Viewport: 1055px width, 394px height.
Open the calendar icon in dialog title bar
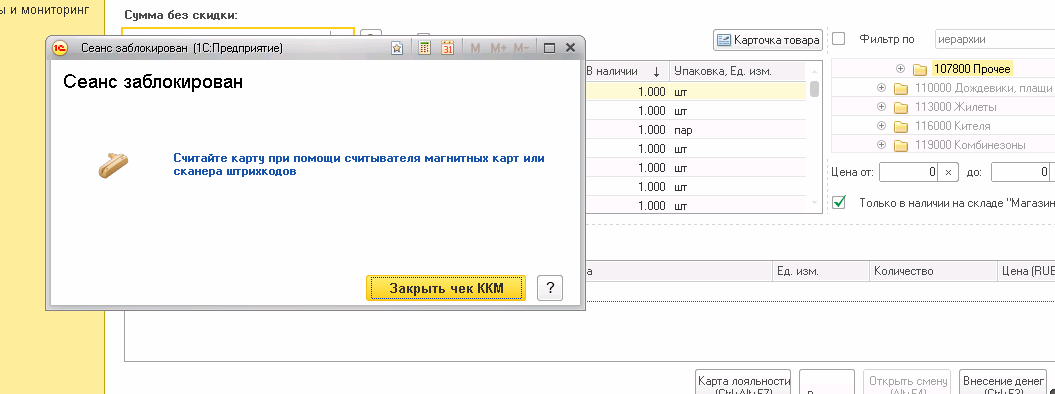pyautogui.click(x=447, y=48)
